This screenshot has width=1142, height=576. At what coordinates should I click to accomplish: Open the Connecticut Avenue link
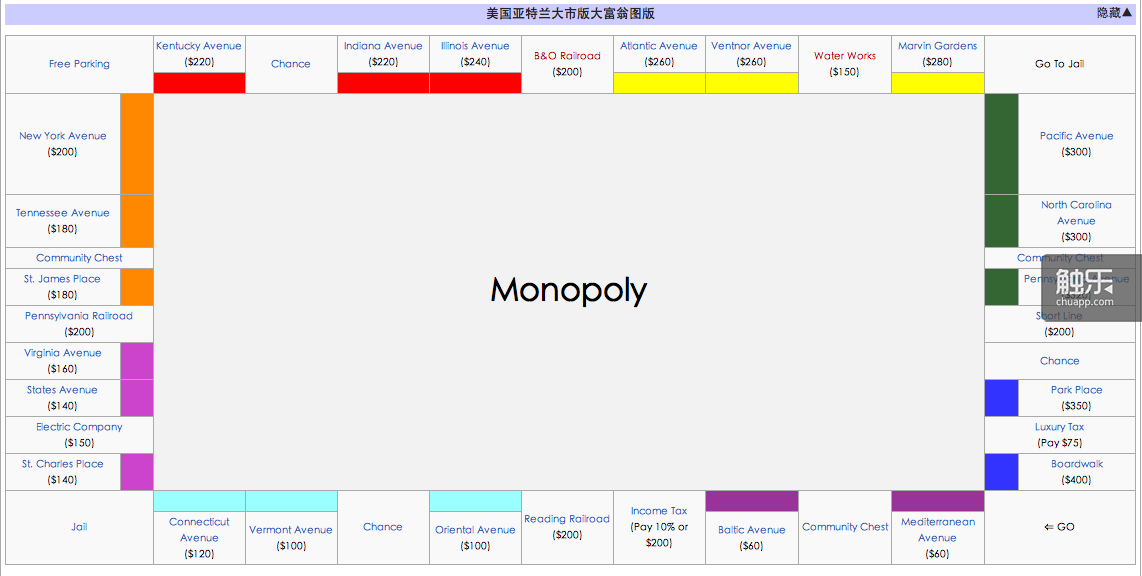199,530
